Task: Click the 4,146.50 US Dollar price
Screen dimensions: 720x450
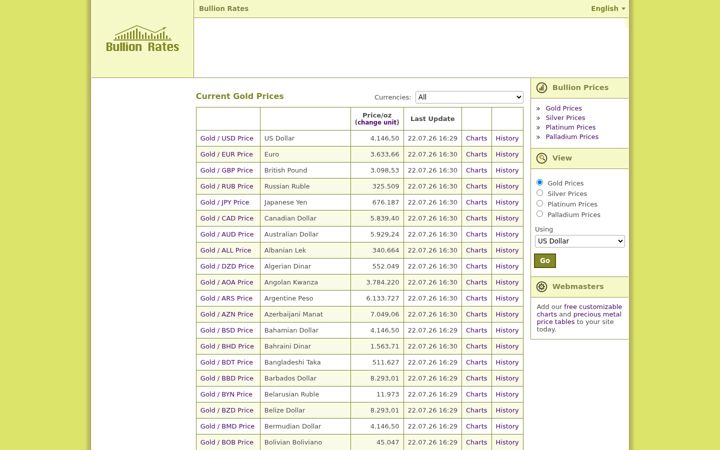Action: click(384, 138)
